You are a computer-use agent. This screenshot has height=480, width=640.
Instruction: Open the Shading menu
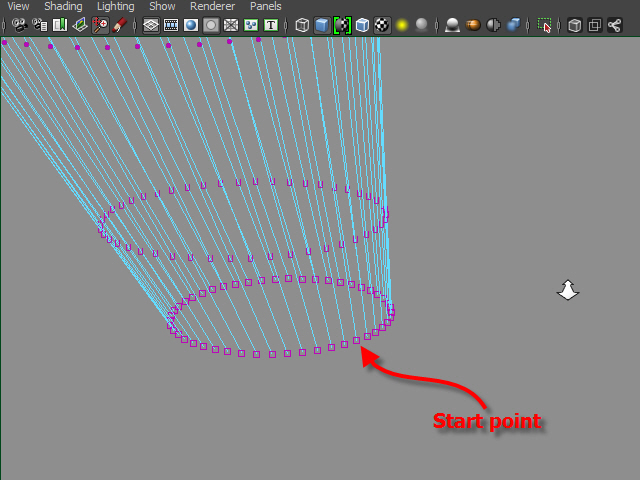[x=63, y=6]
